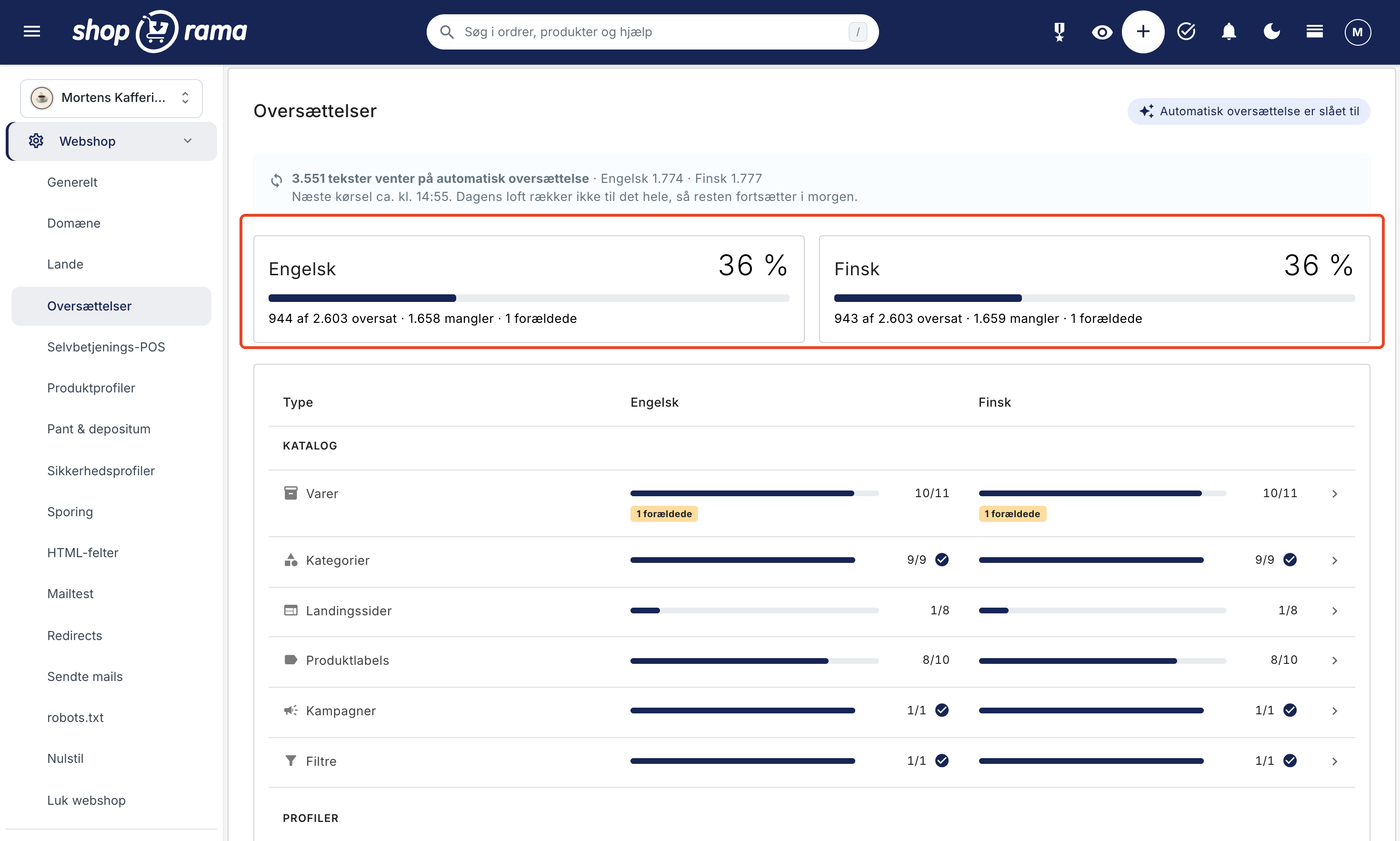Select Selvbetjenings-POS in sidebar

coord(106,347)
